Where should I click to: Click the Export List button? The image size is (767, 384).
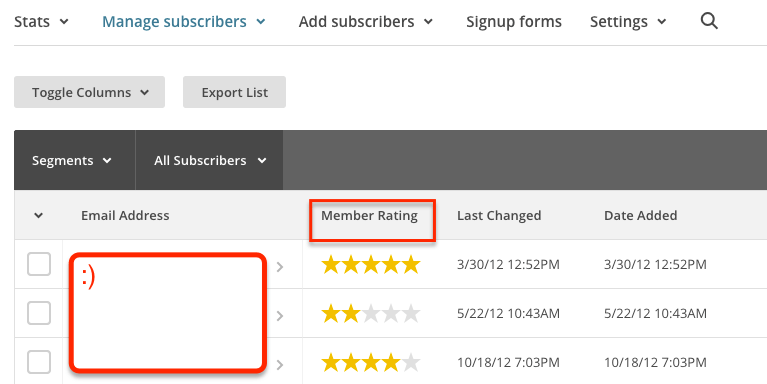click(x=234, y=92)
